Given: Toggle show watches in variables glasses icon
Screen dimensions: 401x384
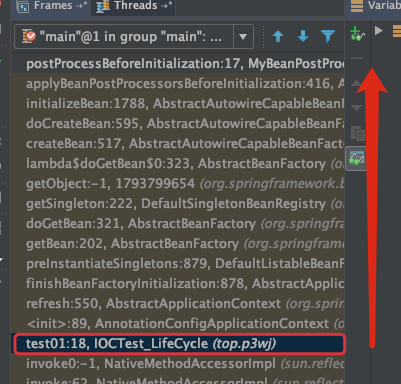Looking at the screenshot, I should tap(356, 158).
